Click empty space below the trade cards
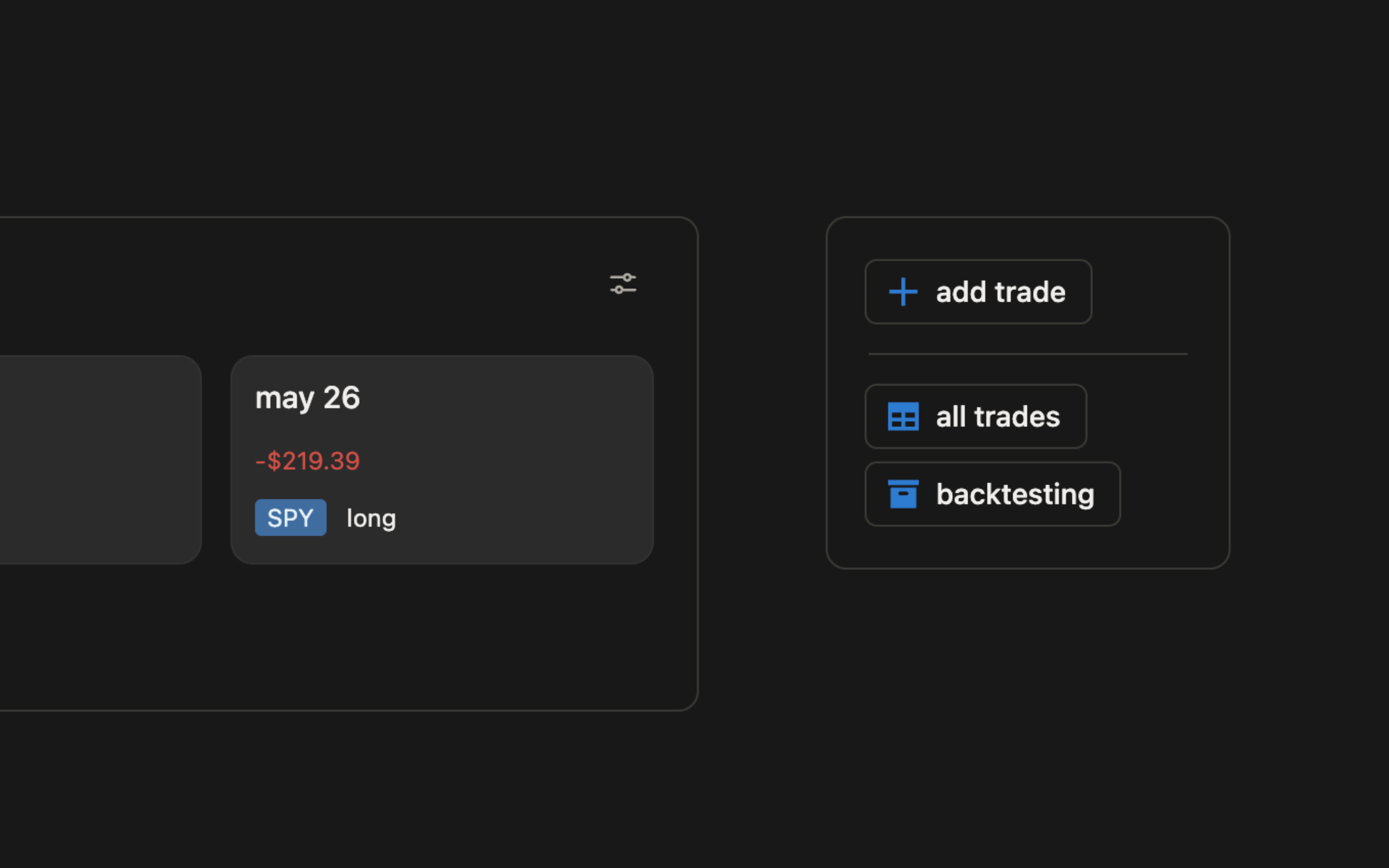 point(344,637)
